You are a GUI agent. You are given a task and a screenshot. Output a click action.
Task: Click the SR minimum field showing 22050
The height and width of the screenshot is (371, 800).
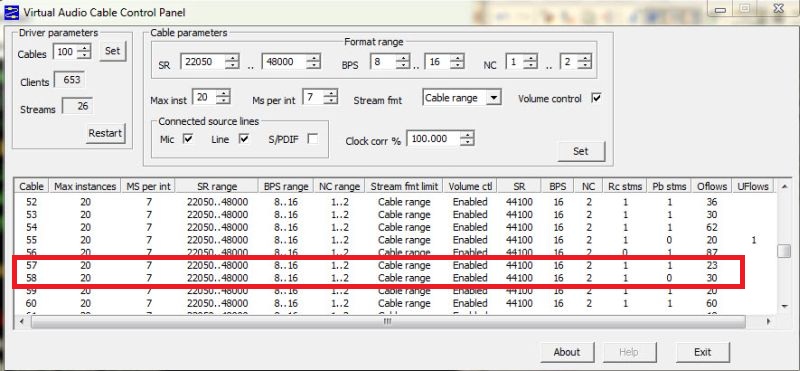203,62
